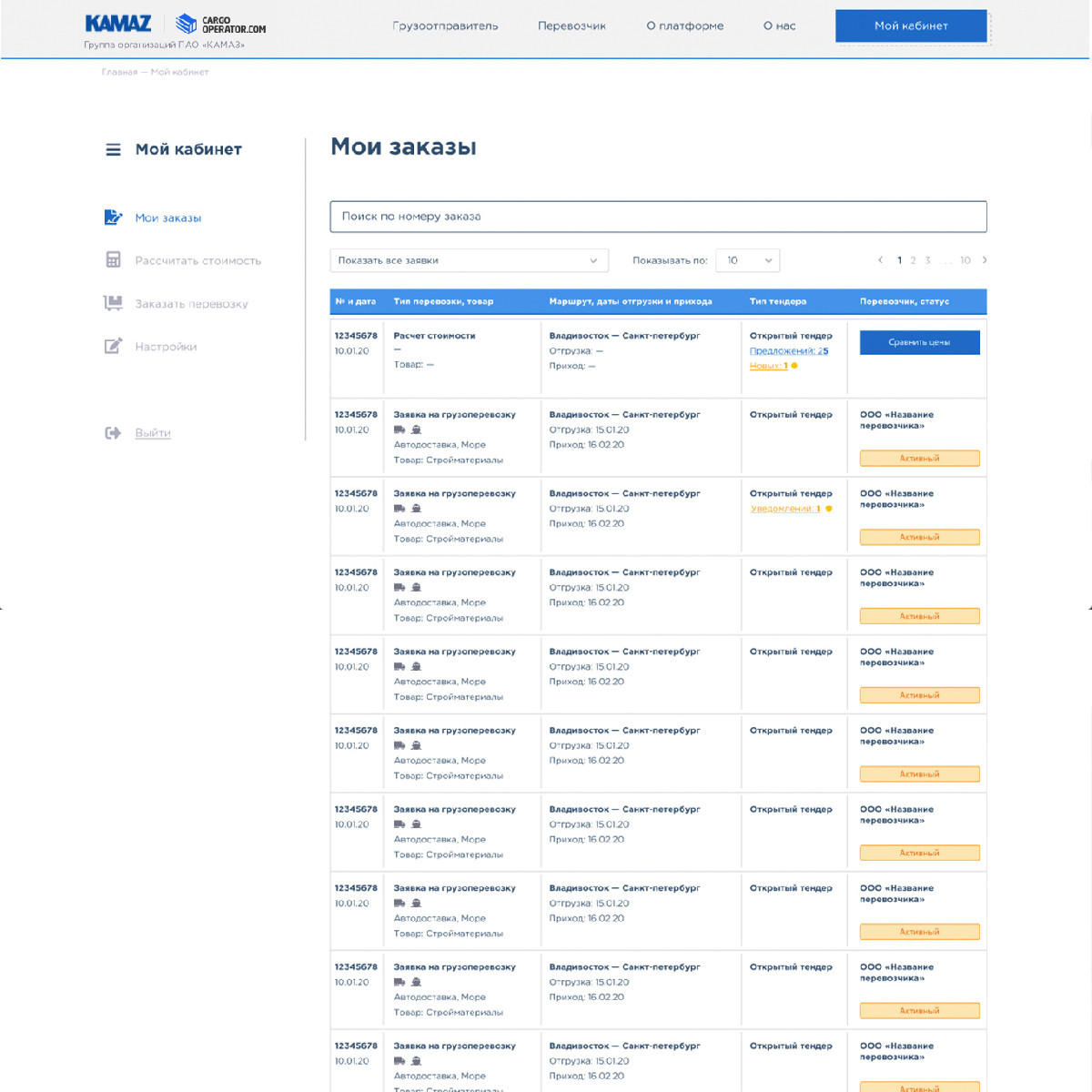
Task: Click the Активный badge in the Уведомления row
Action: [x=919, y=538]
